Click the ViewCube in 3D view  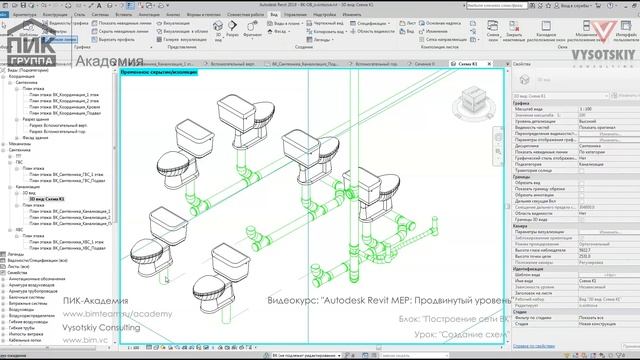click(x=473, y=99)
